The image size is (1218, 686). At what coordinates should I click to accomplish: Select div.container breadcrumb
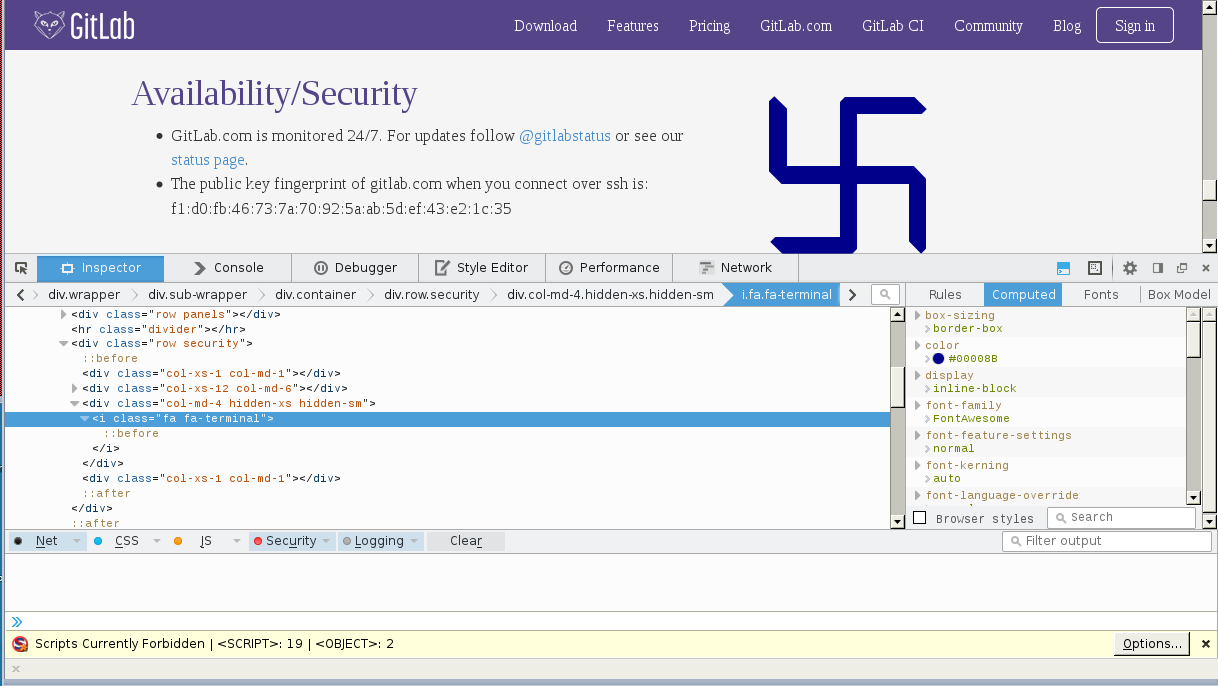click(316, 295)
